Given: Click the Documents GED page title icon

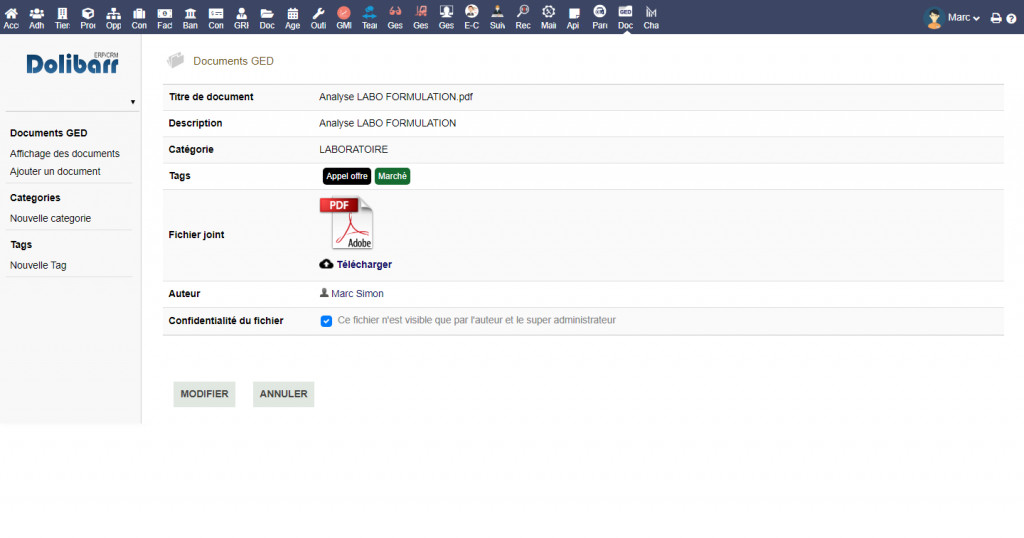Looking at the screenshot, I should coord(175,61).
